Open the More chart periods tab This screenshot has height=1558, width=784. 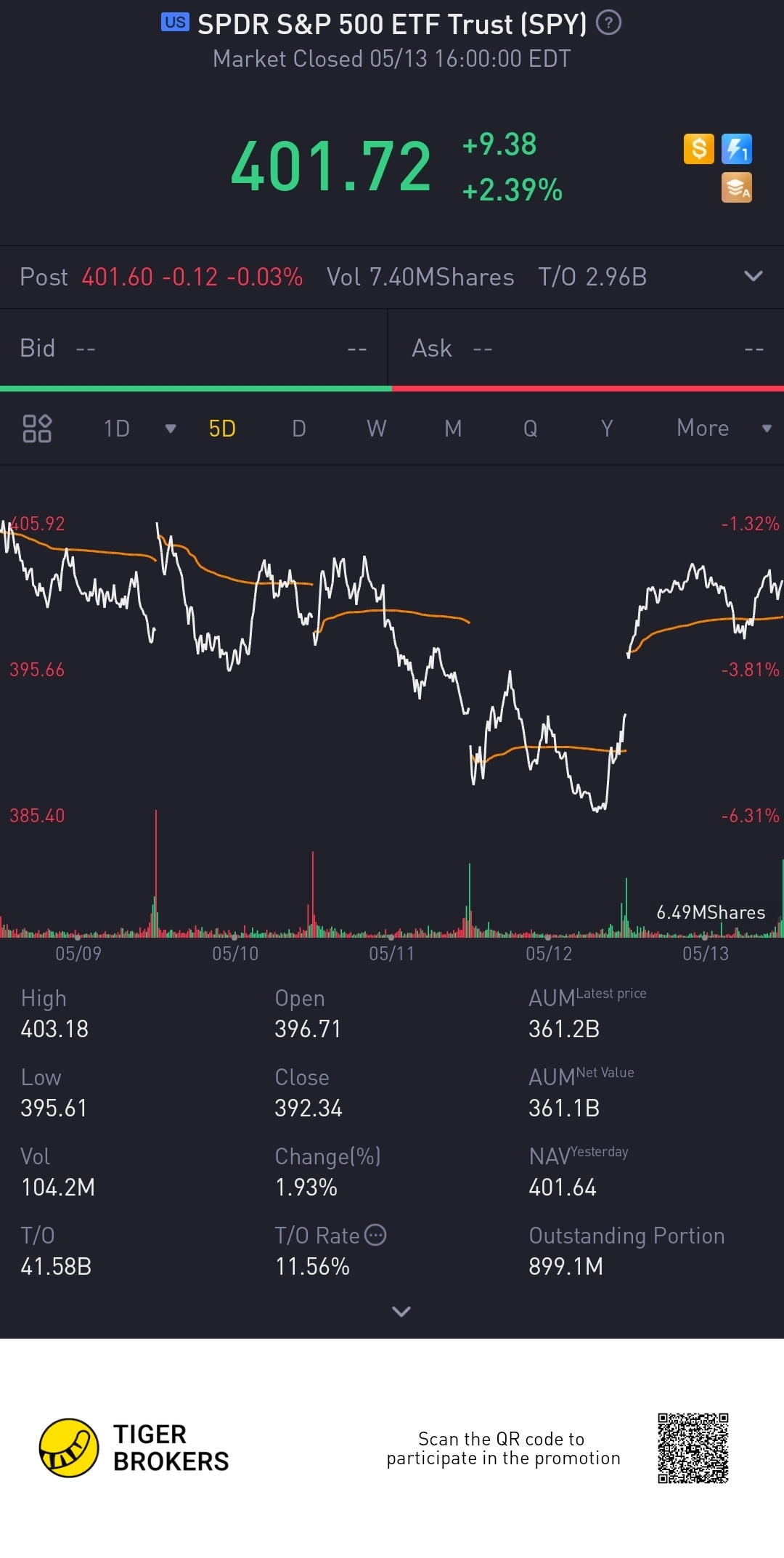[x=703, y=429]
